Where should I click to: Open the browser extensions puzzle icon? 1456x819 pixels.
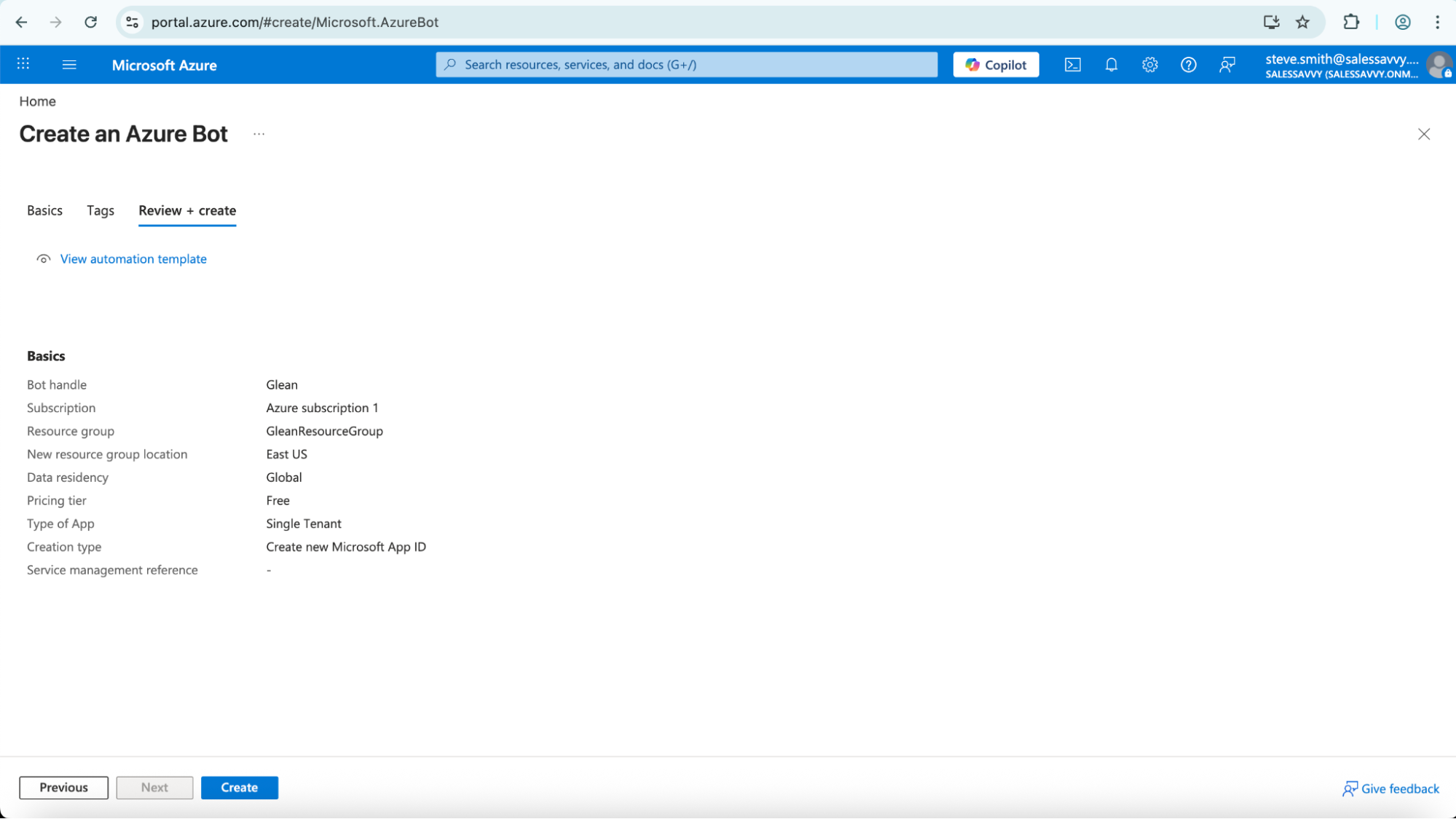pyautogui.click(x=1351, y=22)
